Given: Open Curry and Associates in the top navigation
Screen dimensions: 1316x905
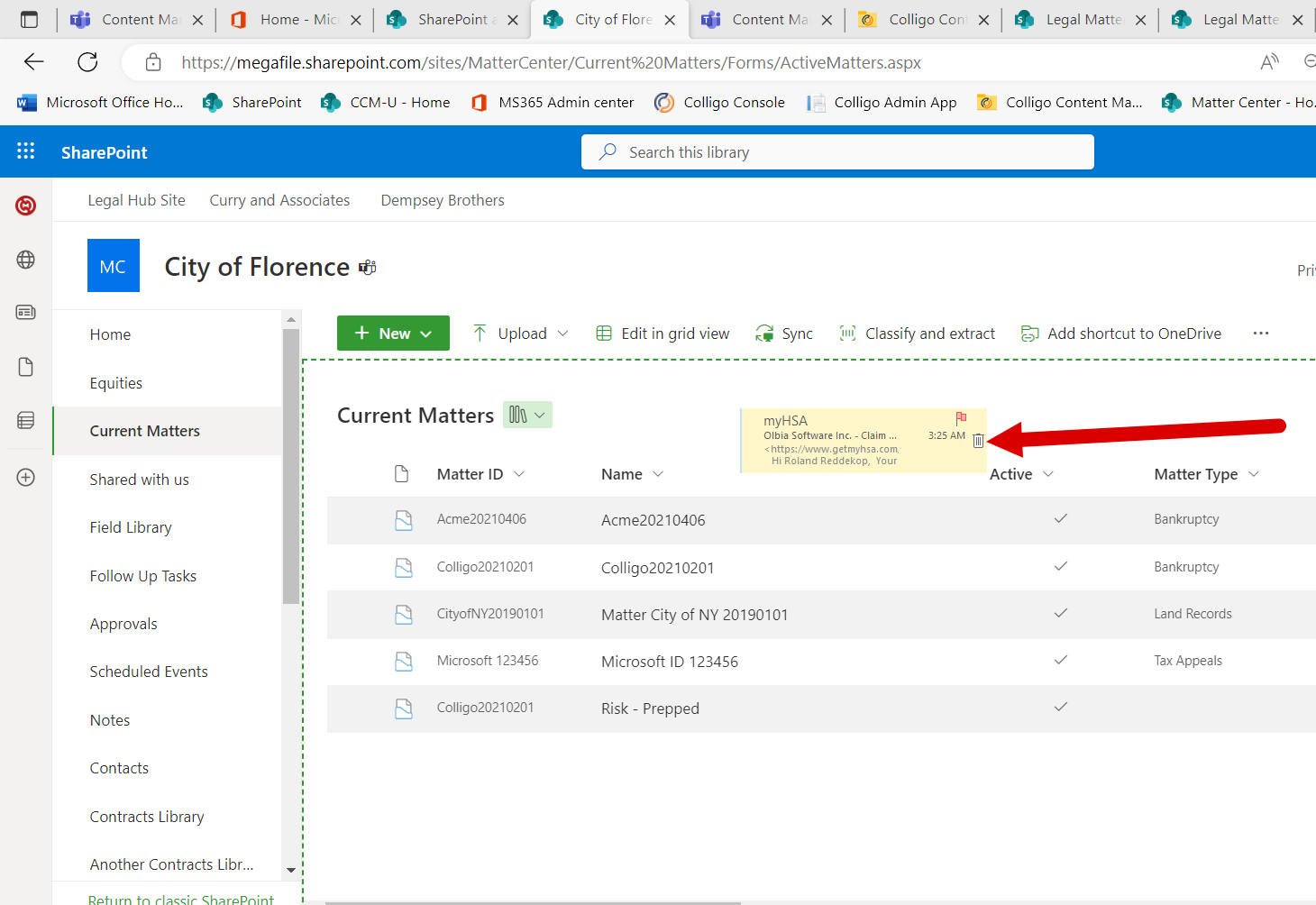Looking at the screenshot, I should (279, 199).
